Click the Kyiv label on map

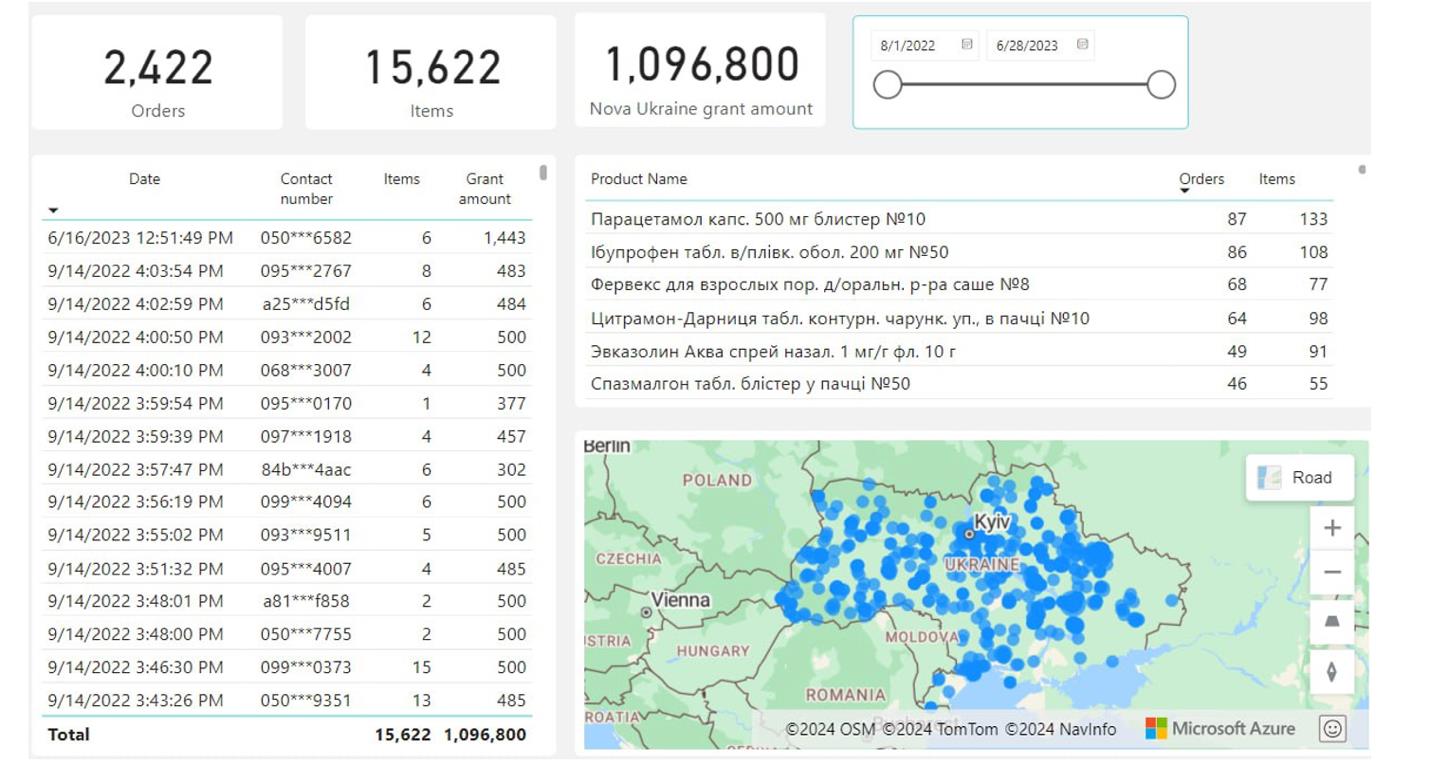(x=992, y=522)
